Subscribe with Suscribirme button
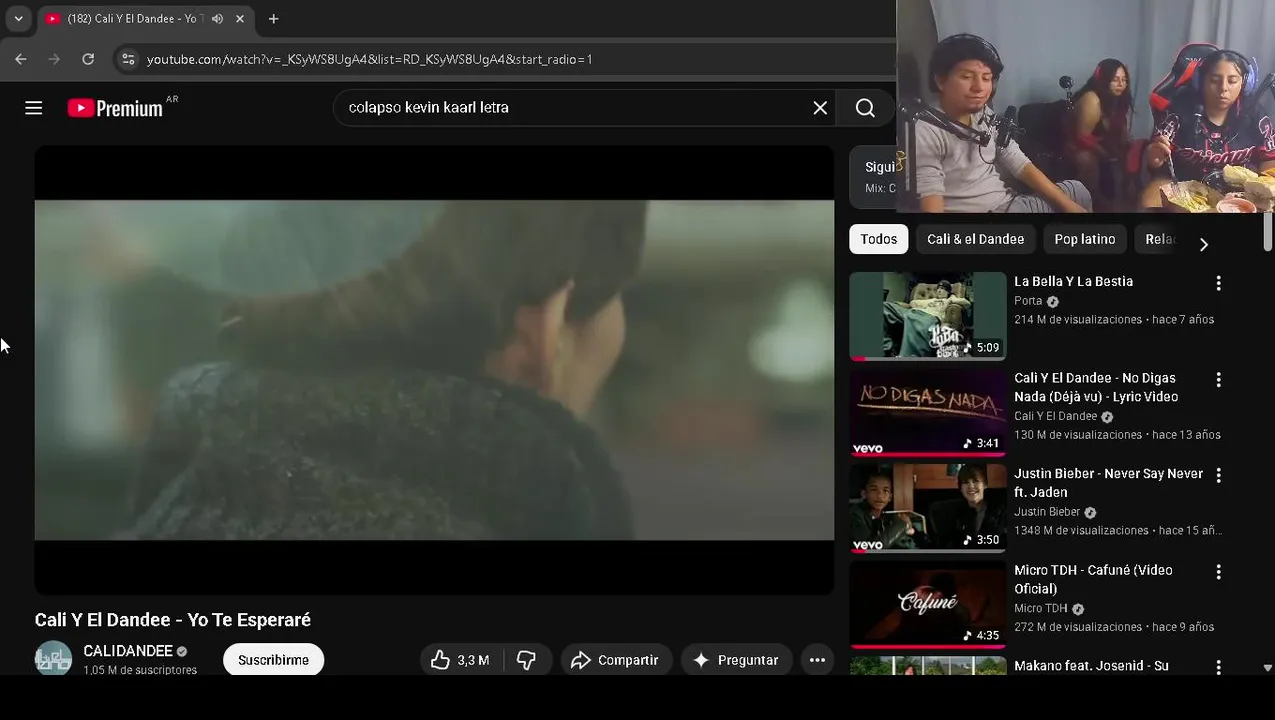Screen dimensions: 1275x720 click(273, 660)
